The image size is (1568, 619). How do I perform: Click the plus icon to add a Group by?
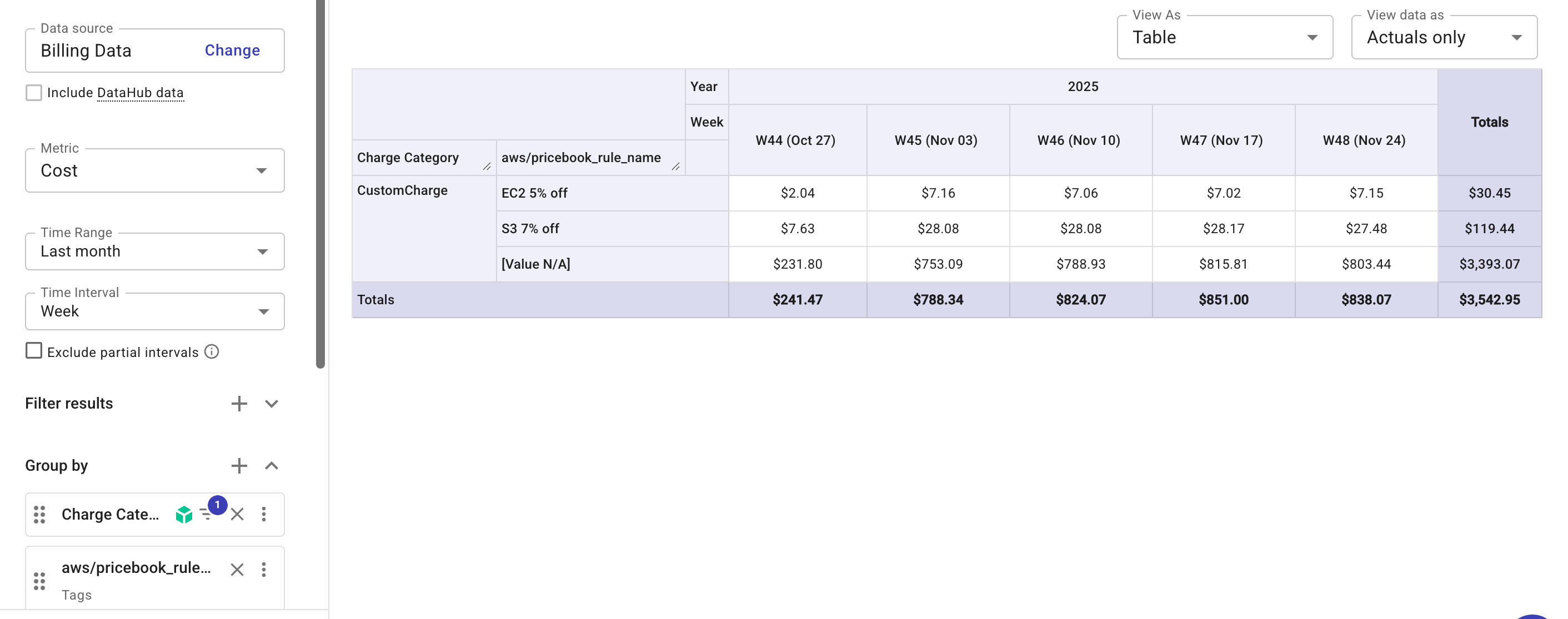pyautogui.click(x=239, y=466)
